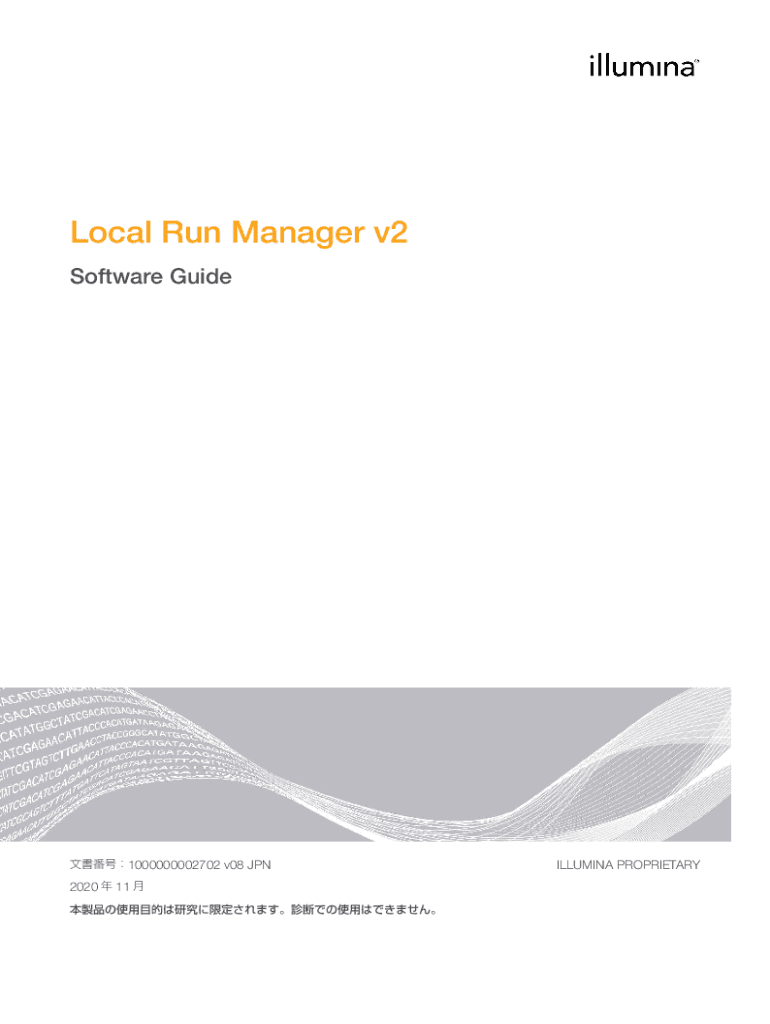The height and width of the screenshot is (1024, 770).
Task: Click the word "Run" in the title
Action: [x=182, y=233]
